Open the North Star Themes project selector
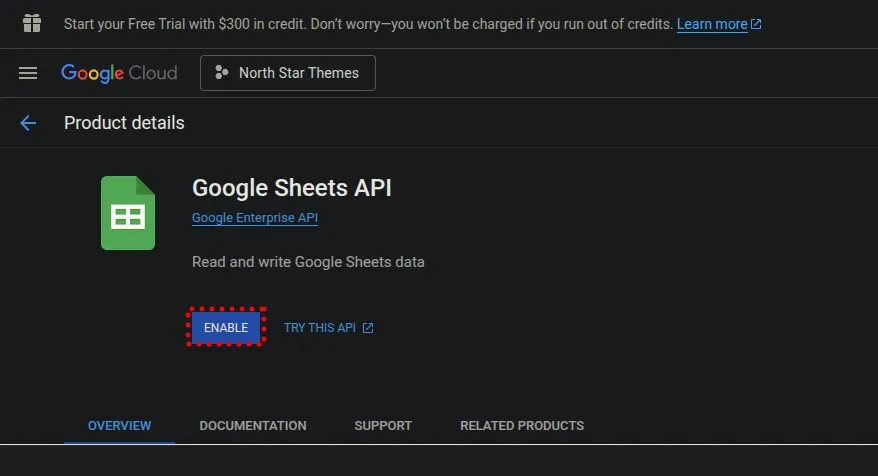 (x=288, y=73)
